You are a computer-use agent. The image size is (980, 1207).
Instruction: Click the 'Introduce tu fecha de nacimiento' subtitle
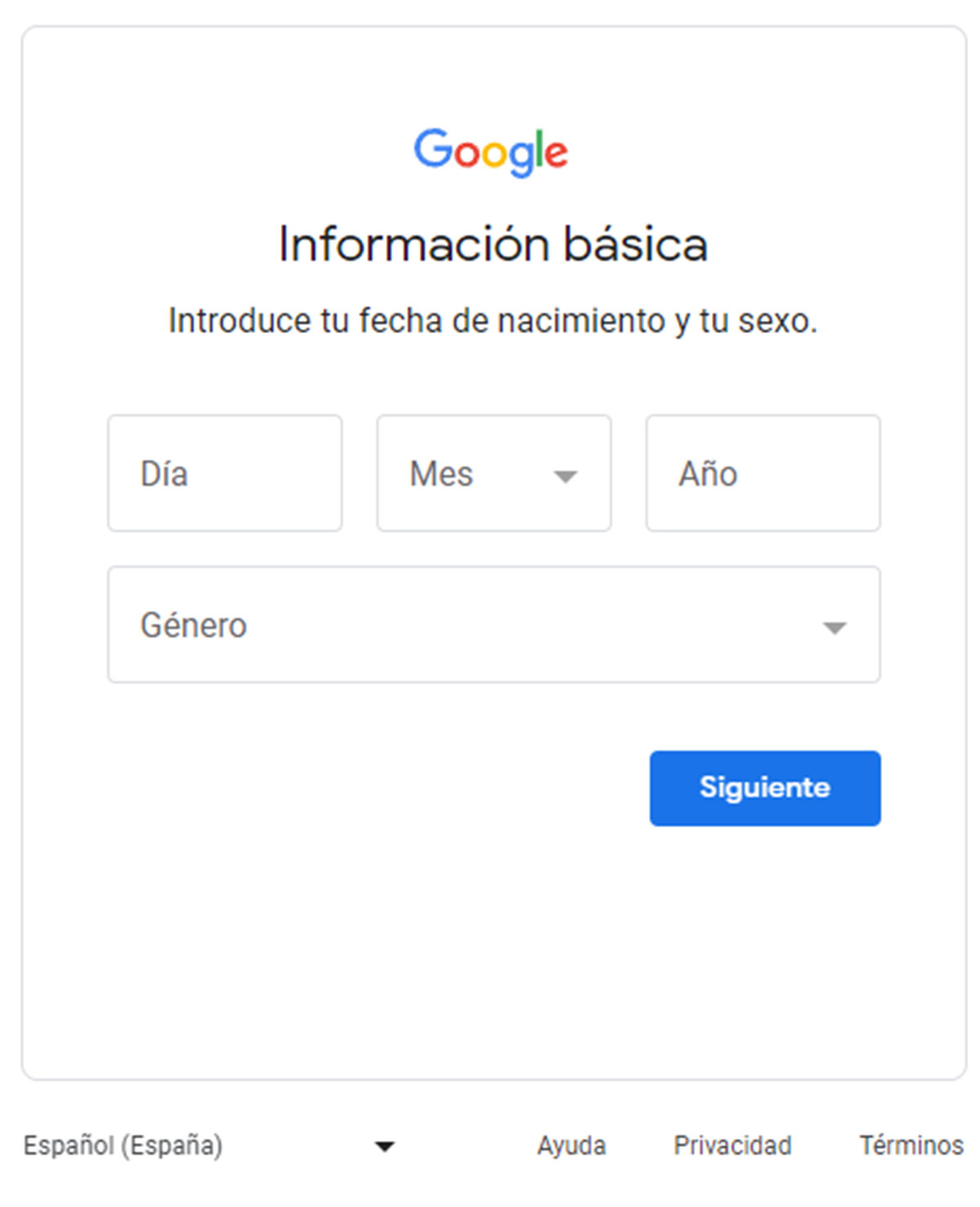[x=492, y=321]
